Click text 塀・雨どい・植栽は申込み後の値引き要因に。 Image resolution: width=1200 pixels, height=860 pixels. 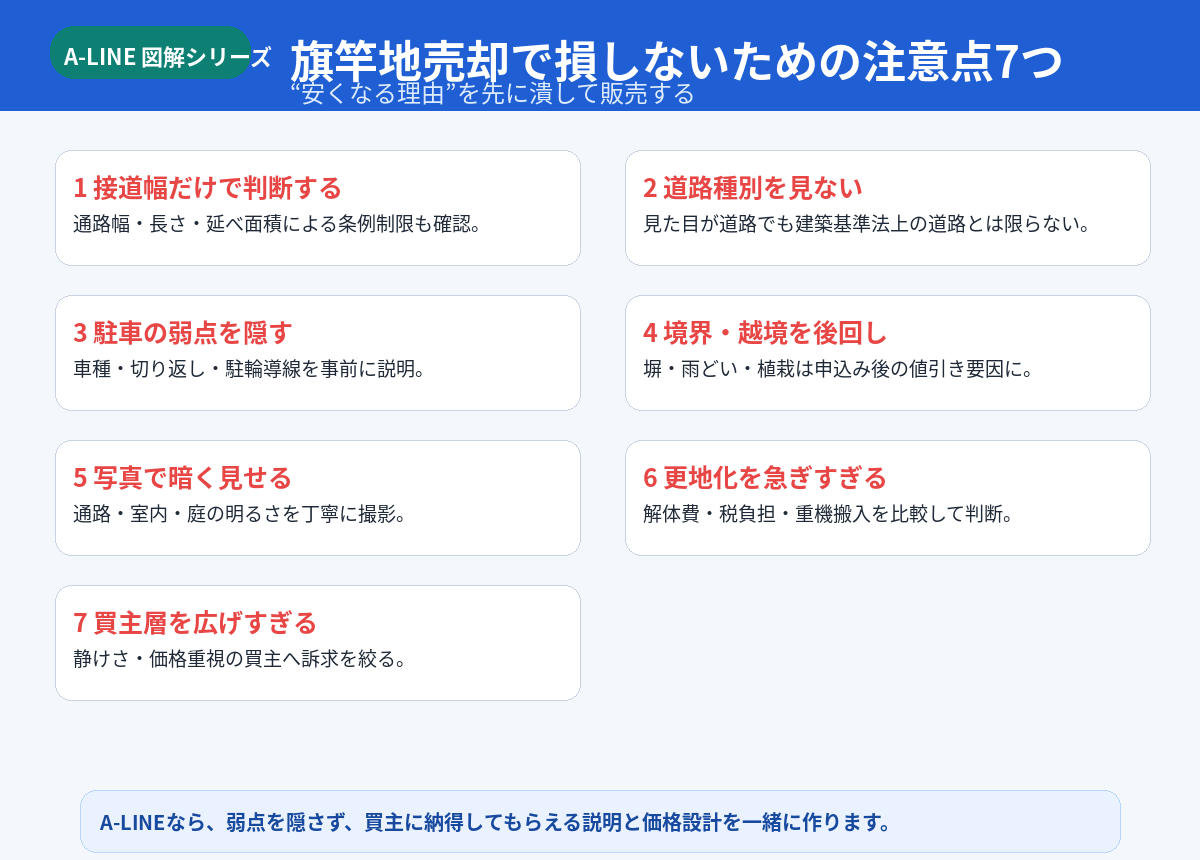pyautogui.click(x=839, y=368)
